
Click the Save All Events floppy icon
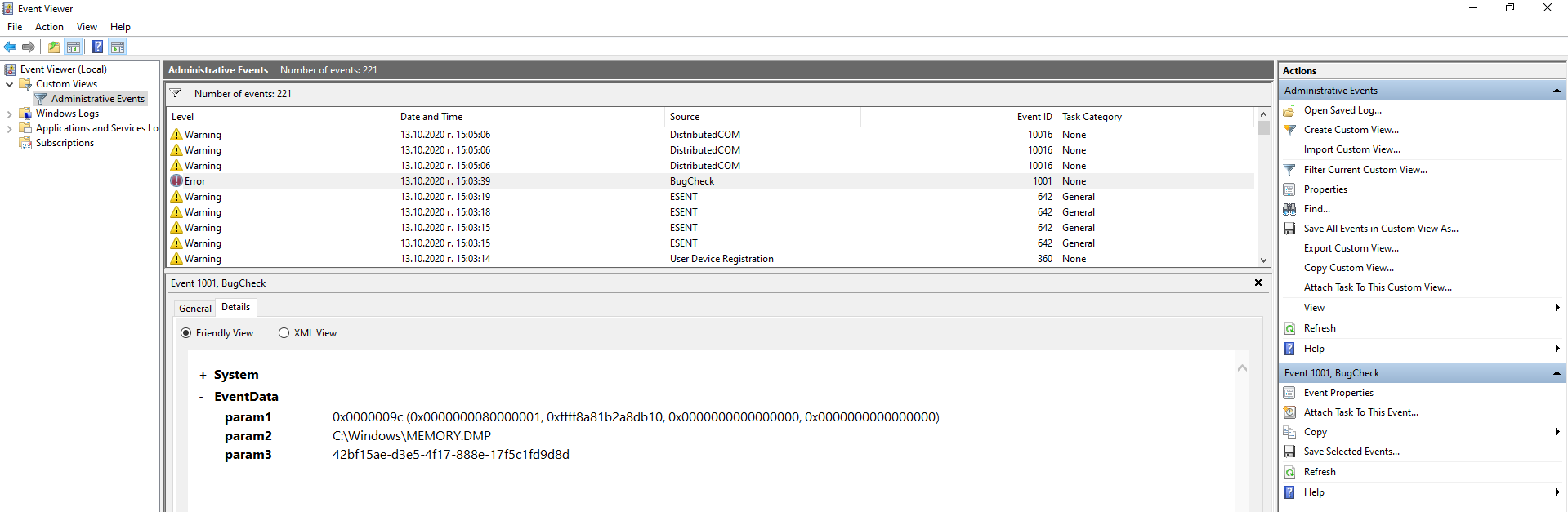coord(1289,229)
